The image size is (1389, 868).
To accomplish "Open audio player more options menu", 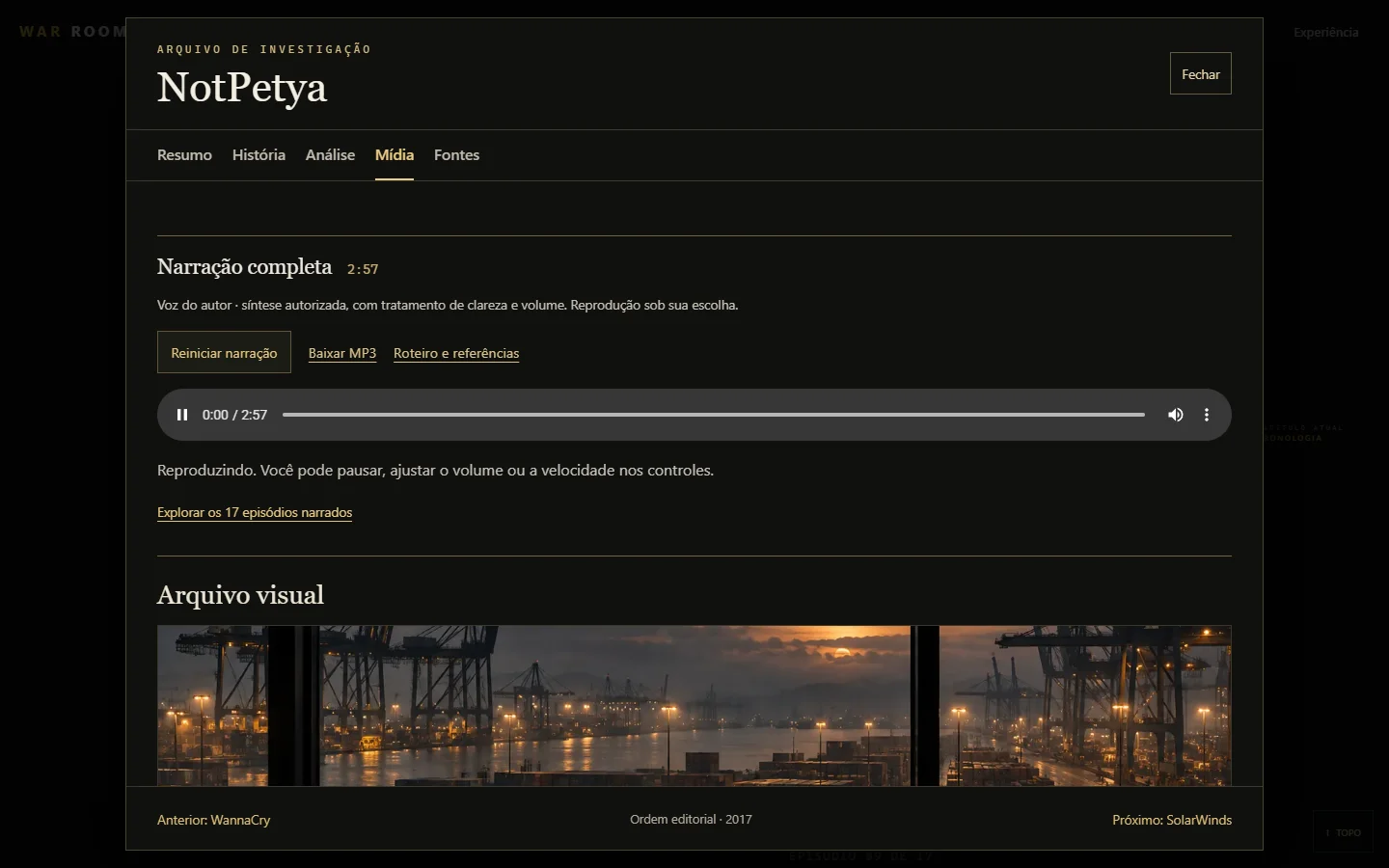I will click(x=1206, y=415).
